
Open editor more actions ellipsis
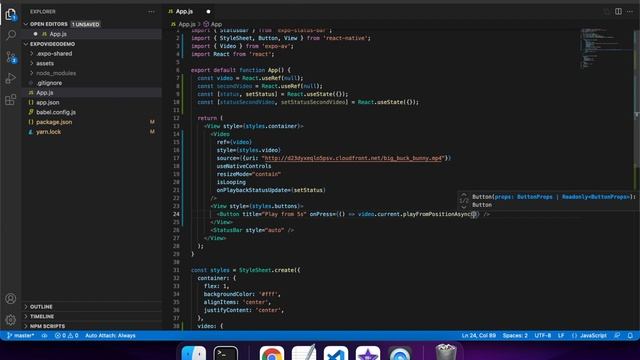pyautogui.click(x=630, y=11)
